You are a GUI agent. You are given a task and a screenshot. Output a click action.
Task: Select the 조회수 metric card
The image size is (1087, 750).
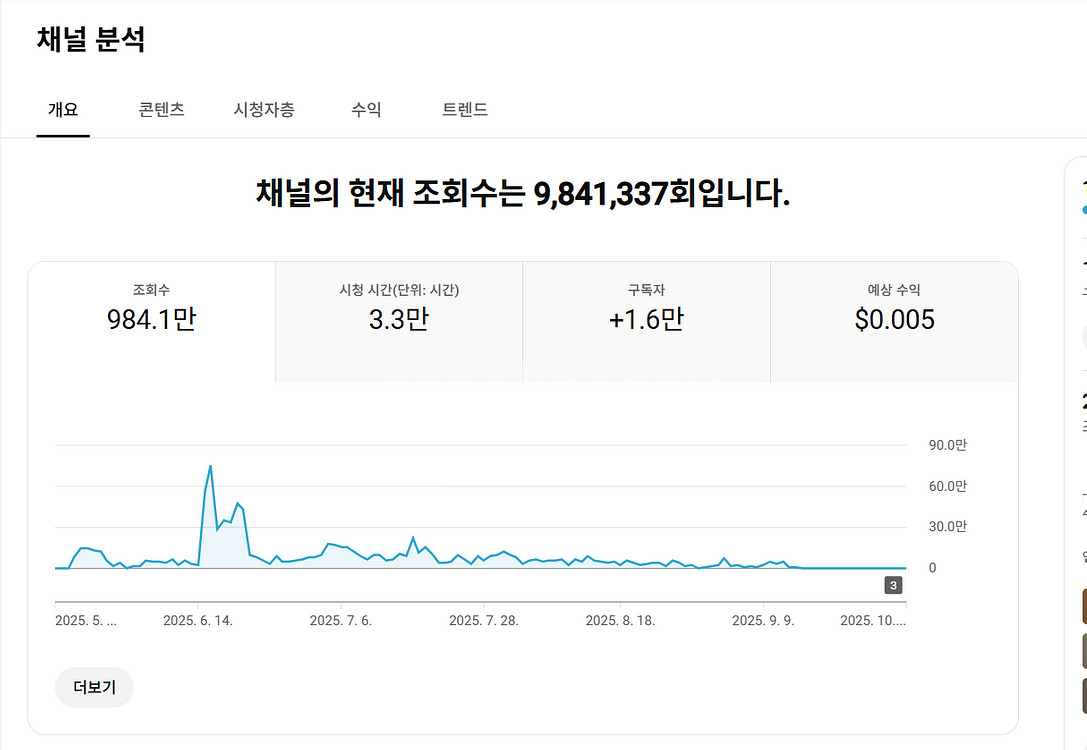(151, 308)
